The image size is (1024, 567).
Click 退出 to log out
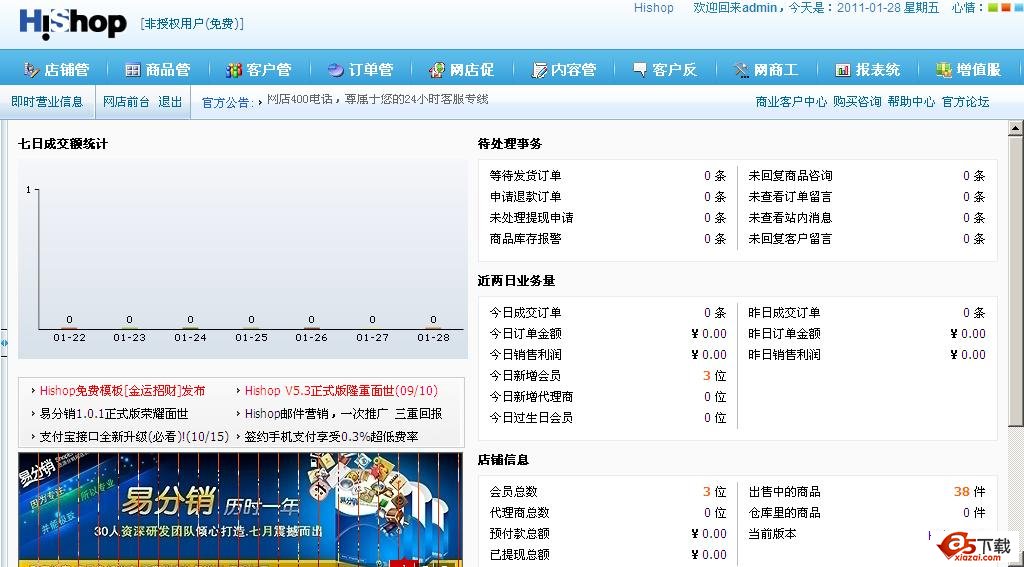pos(170,102)
